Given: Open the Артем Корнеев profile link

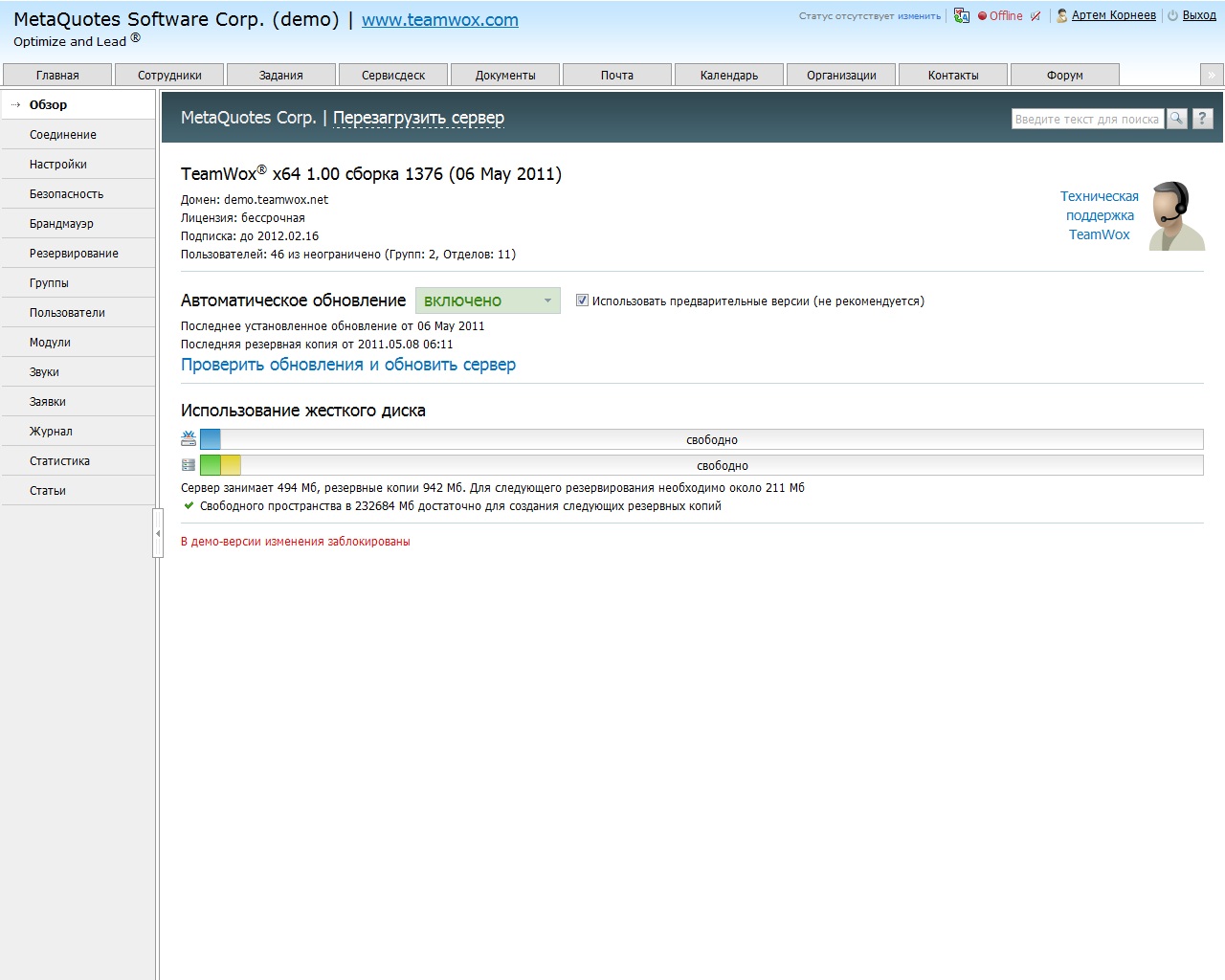Looking at the screenshot, I should coord(1114,15).
